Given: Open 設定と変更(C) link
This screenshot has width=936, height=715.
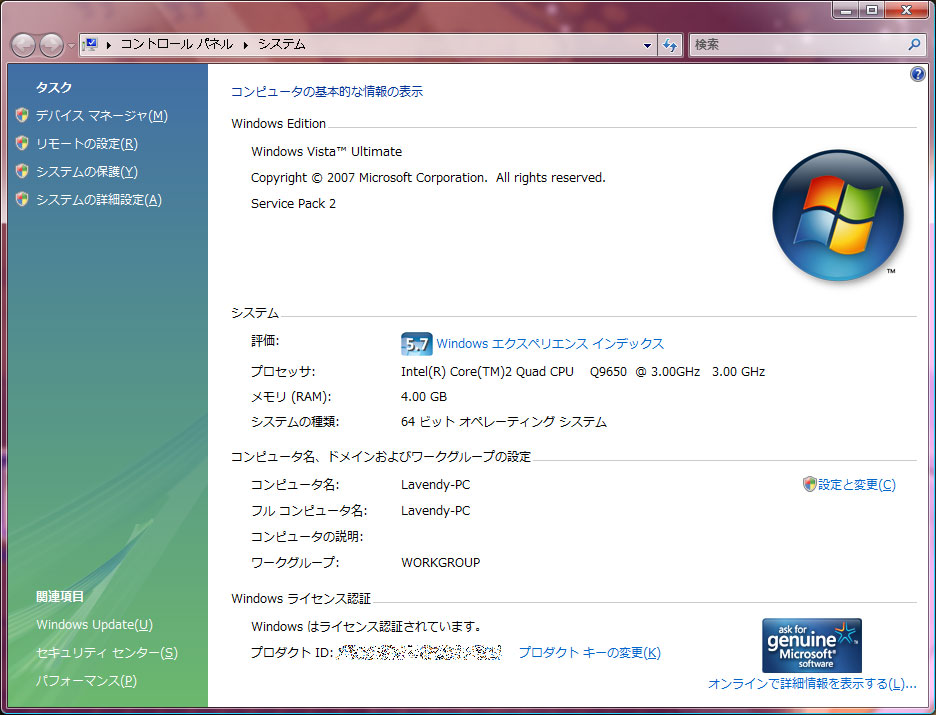Looking at the screenshot, I should pos(857,485).
